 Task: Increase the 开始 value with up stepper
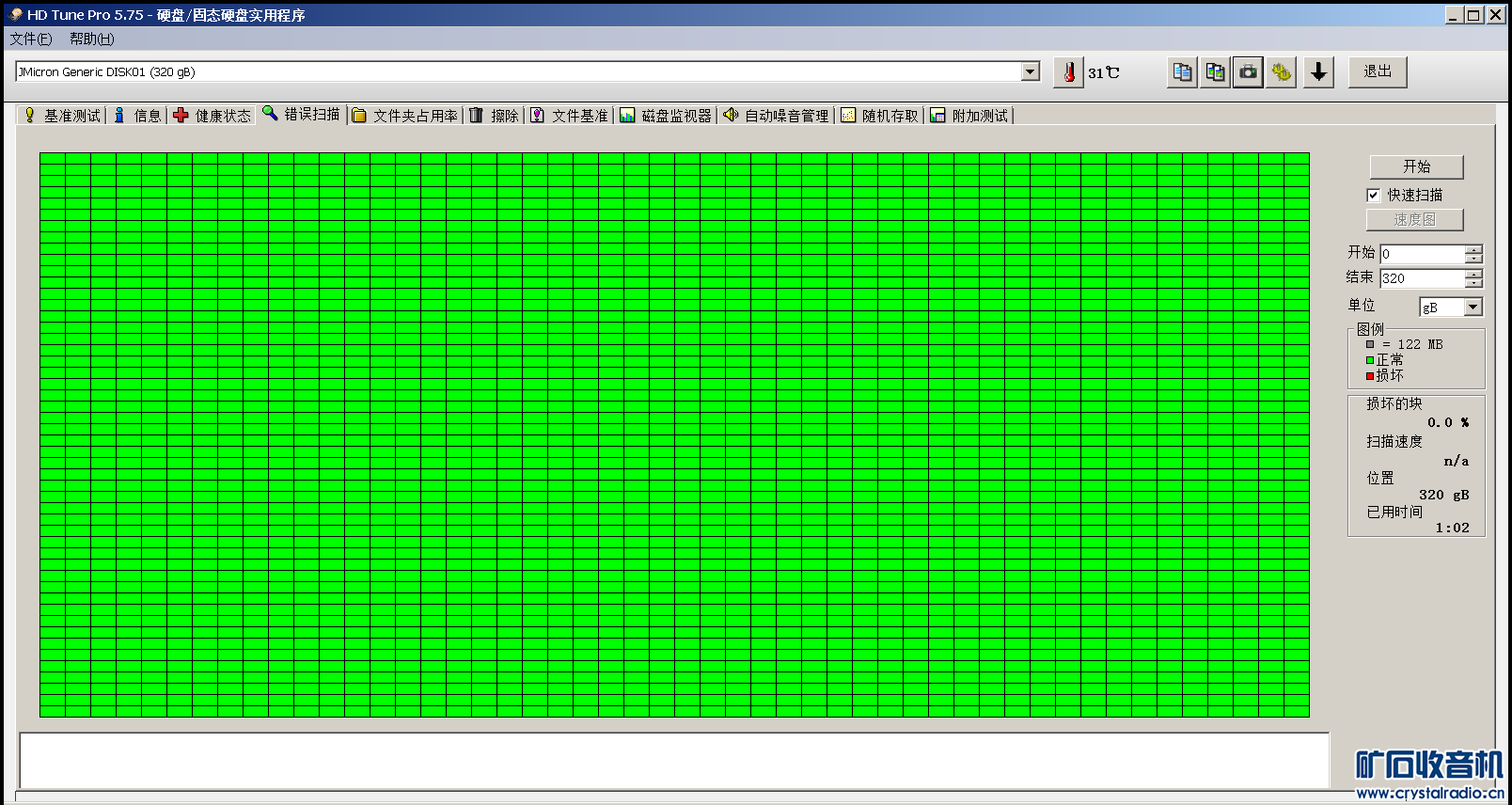pyautogui.click(x=1473, y=249)
